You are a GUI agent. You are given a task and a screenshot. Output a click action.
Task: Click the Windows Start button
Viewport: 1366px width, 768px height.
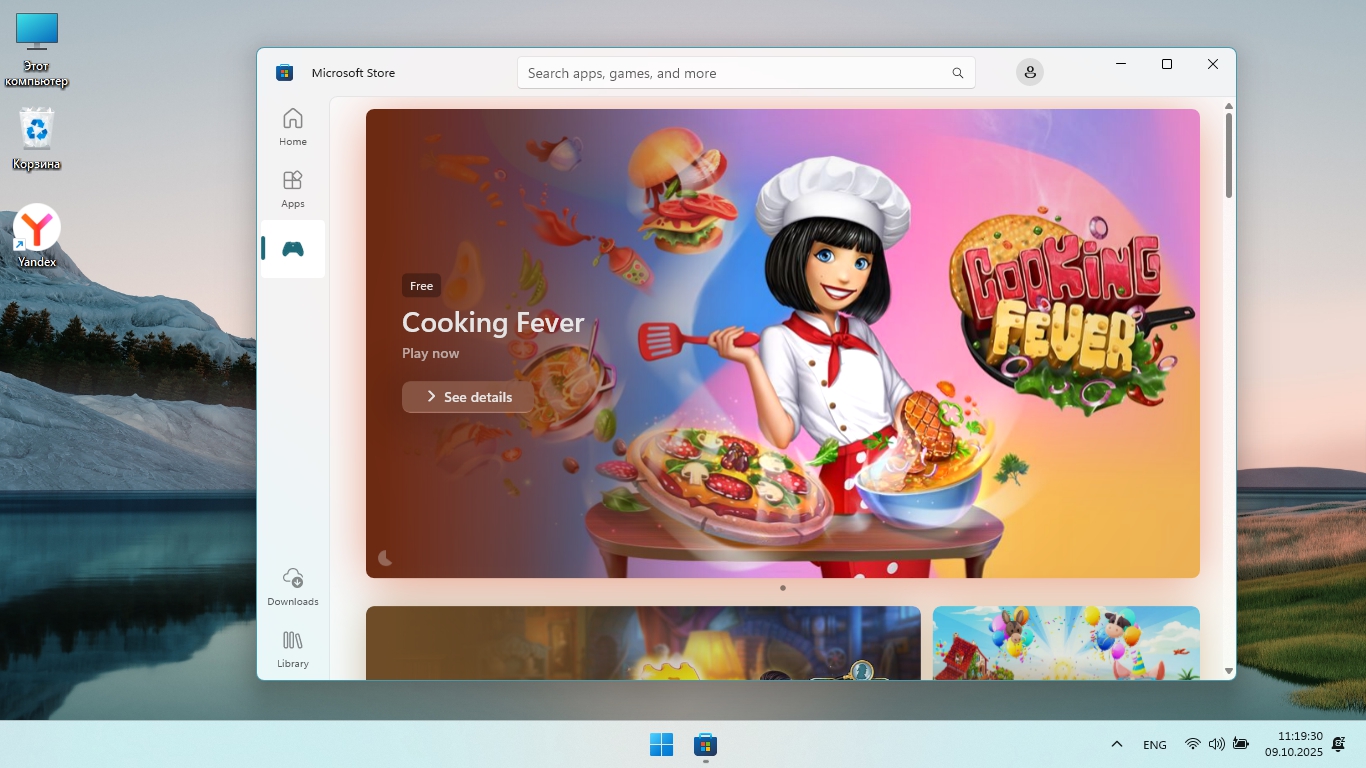point(661,745)
